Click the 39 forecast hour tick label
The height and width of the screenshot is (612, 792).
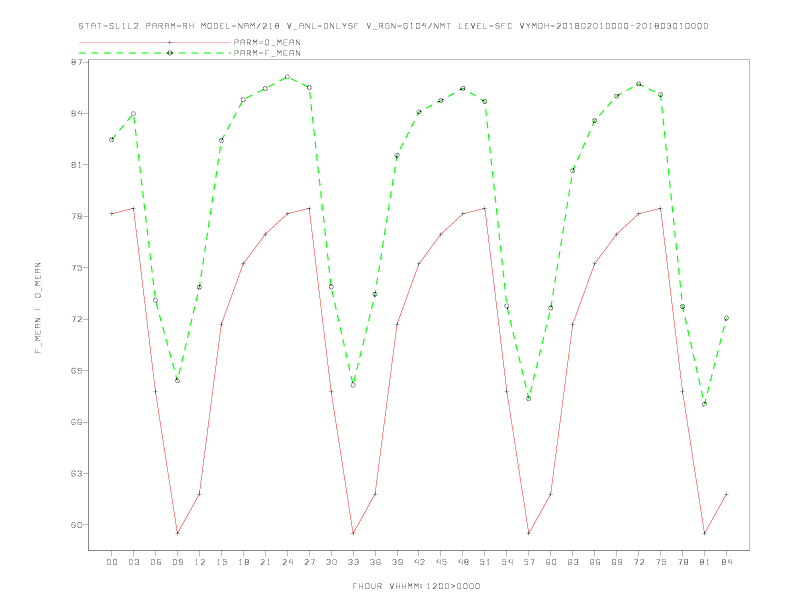[x=397, y=562]
